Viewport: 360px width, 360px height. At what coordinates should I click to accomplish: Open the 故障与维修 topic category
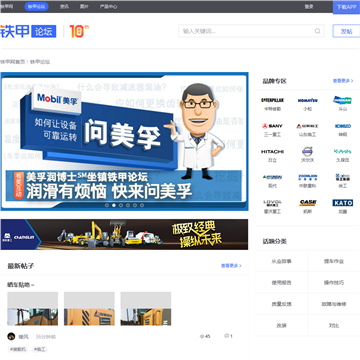click(x=334, y=304)
